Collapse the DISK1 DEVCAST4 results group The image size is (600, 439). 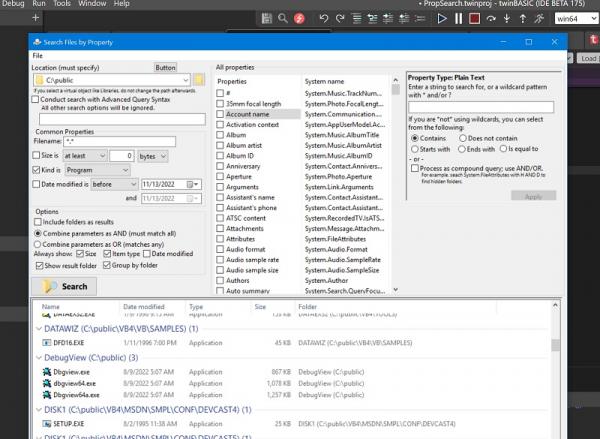tap(39, 410)
